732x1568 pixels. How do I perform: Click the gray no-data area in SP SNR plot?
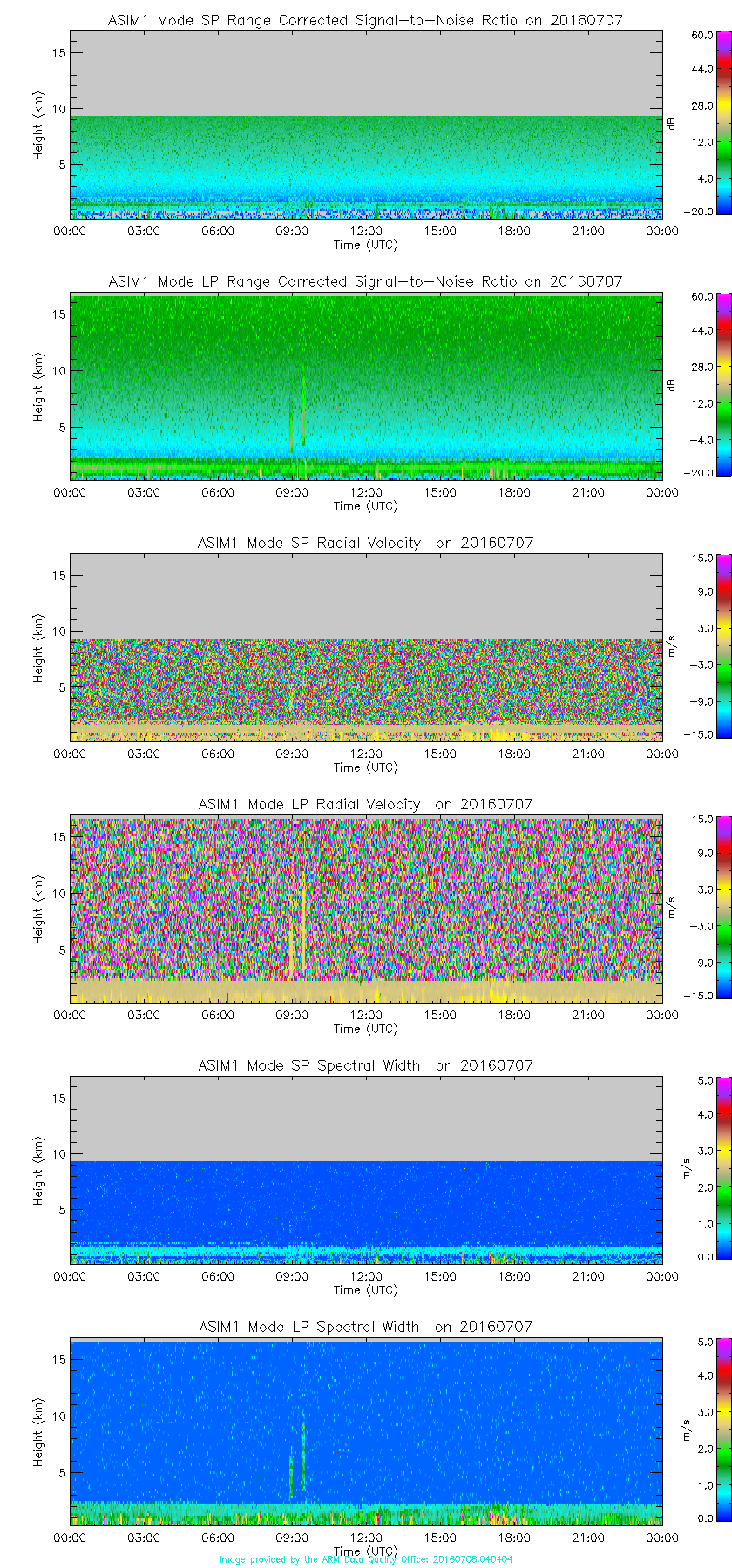coord(366,74)
